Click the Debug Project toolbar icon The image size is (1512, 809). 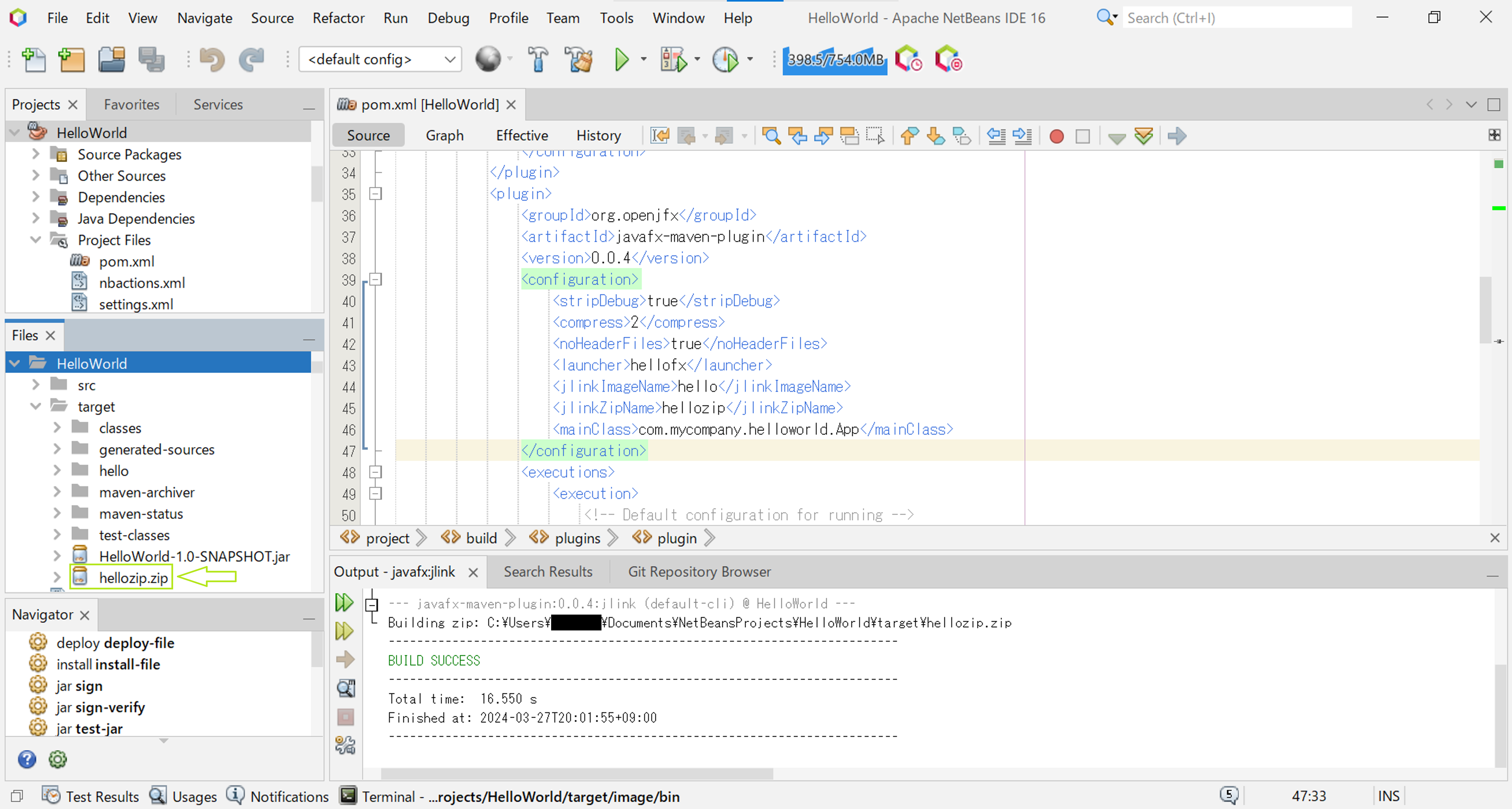click(x=673, y=60)
